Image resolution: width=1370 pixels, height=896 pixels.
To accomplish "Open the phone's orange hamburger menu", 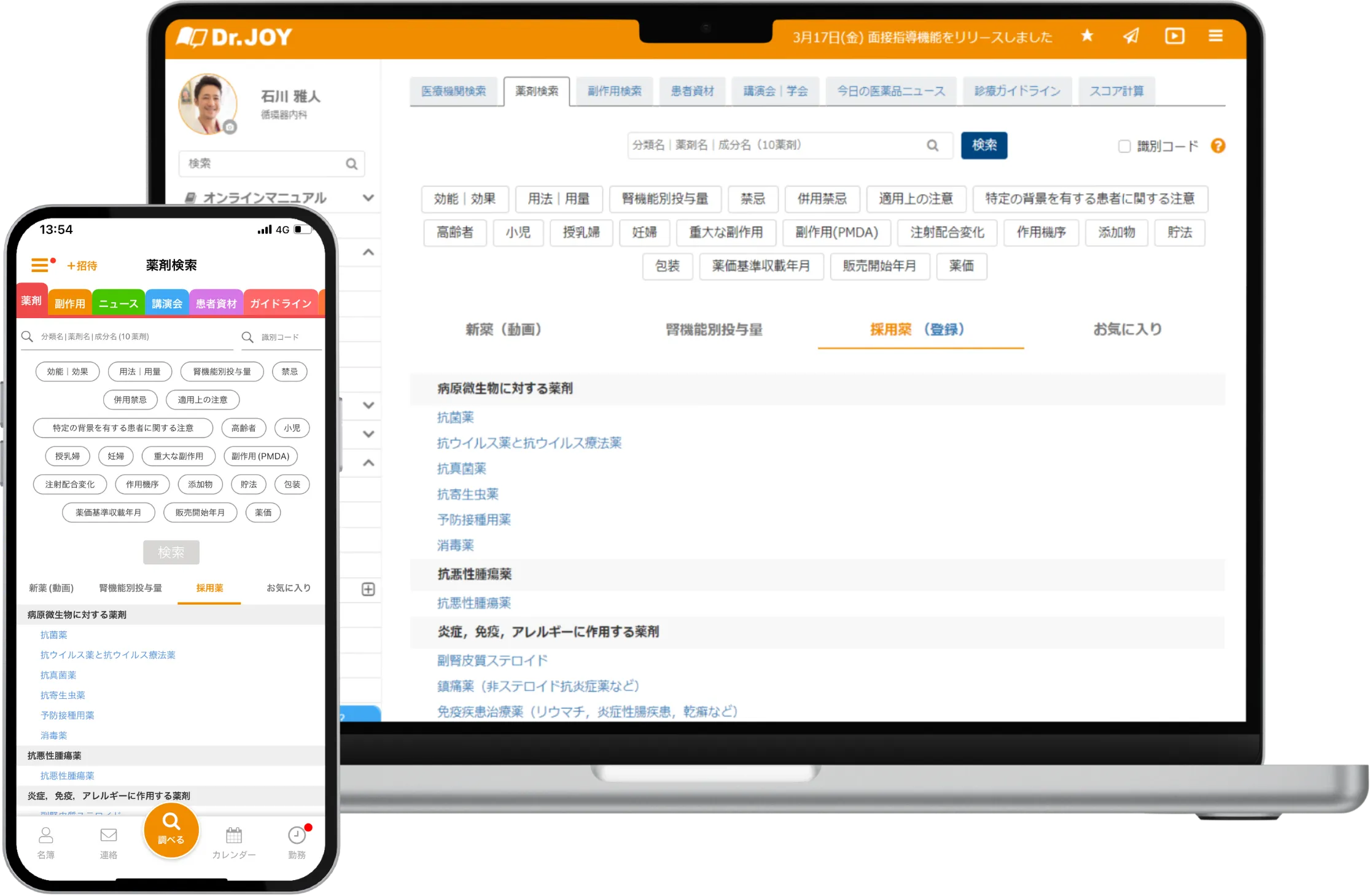I will click(x=40, y=265).
